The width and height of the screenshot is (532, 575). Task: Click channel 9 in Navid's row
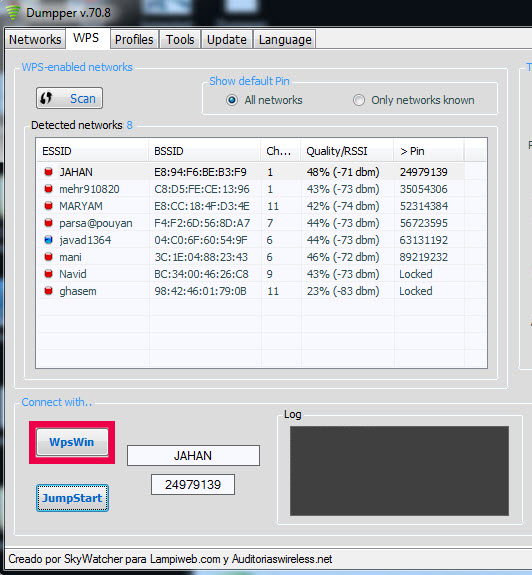click(x=269, y=274)
